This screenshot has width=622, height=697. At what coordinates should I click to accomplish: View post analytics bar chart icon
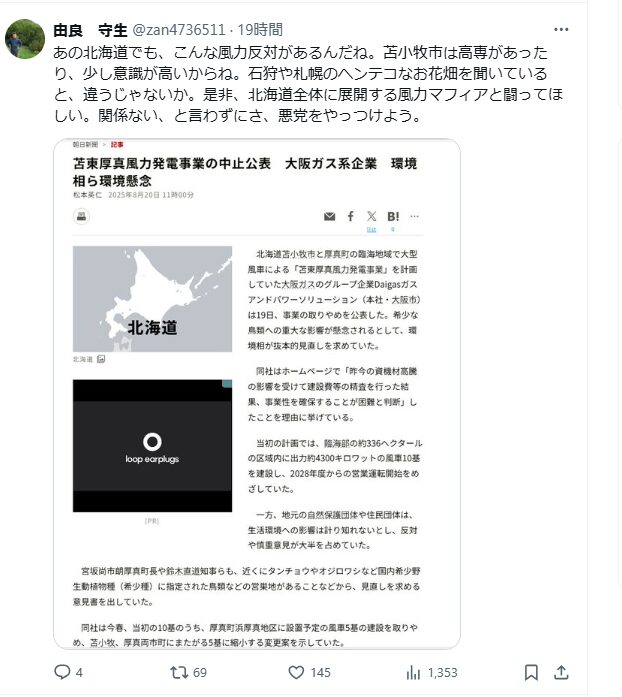pos(413,673)
